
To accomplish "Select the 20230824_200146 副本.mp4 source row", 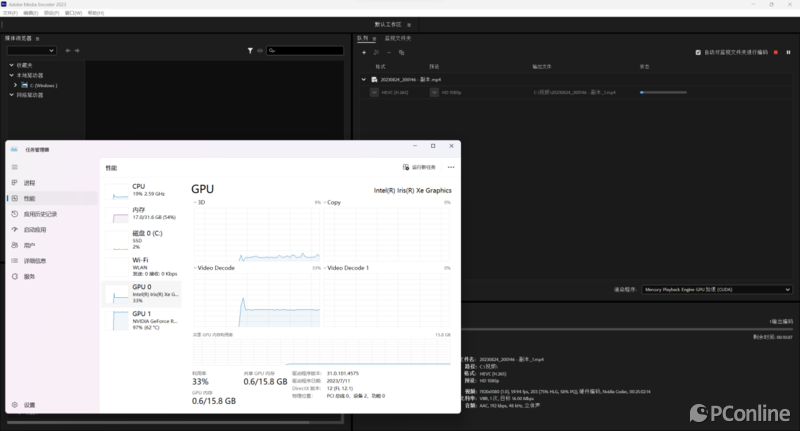I will pyautogui.click(x=576, y=80).
